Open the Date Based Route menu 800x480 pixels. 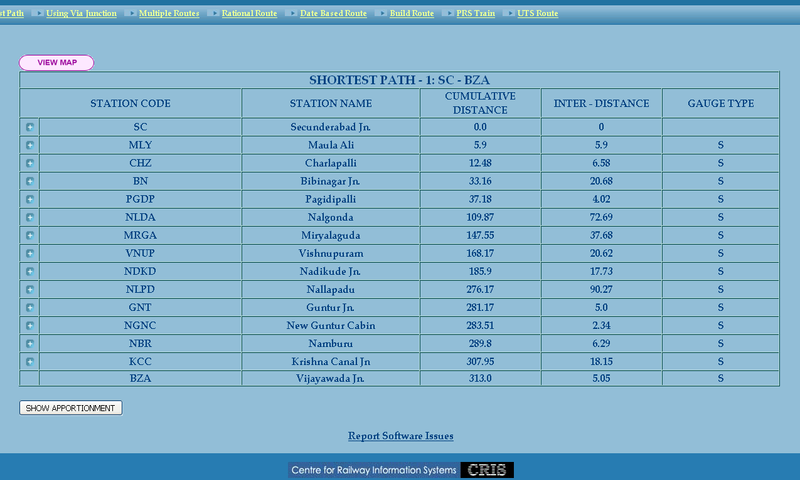pos(333,13)
